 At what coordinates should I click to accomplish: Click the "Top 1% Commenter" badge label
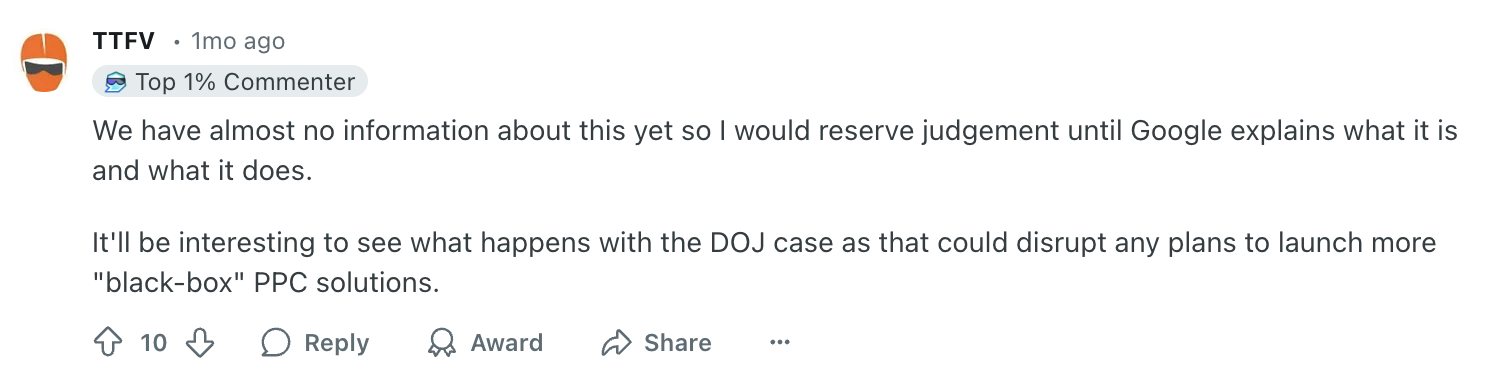245,82
